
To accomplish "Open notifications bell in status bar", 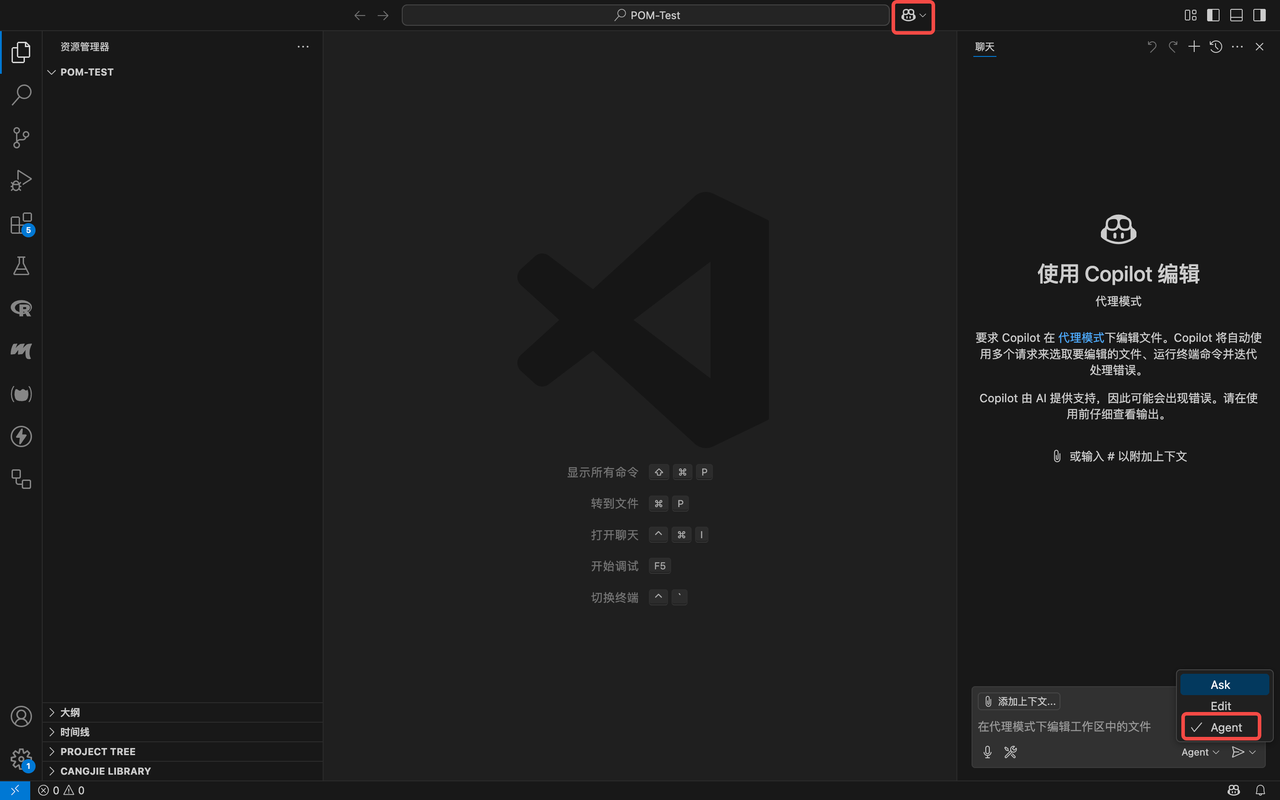I will (x=1261, y=790).
